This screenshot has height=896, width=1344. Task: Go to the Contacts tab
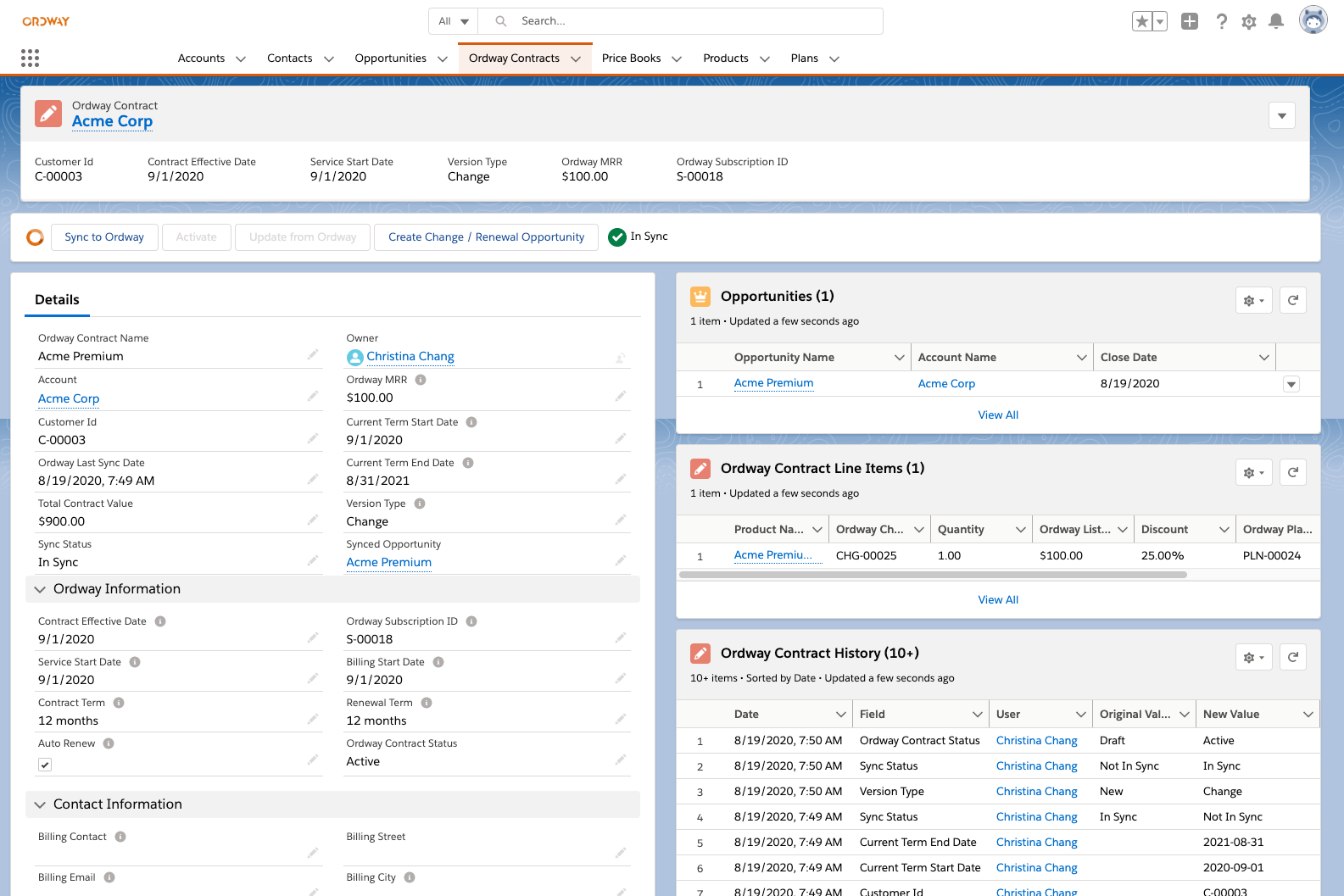[x=289, y=58]
